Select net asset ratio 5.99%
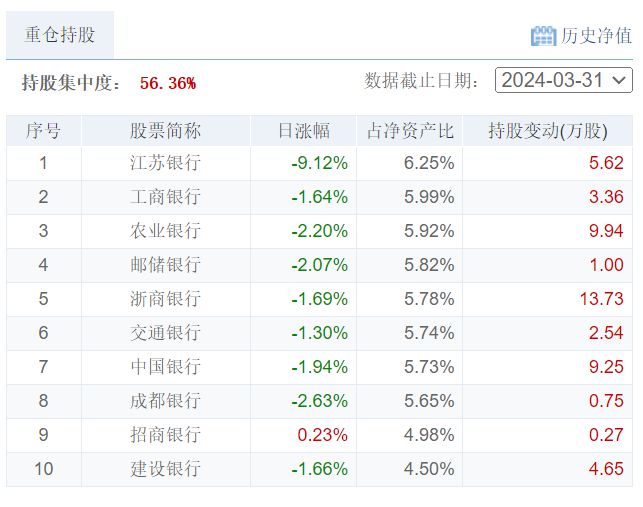 click(429, 197)
